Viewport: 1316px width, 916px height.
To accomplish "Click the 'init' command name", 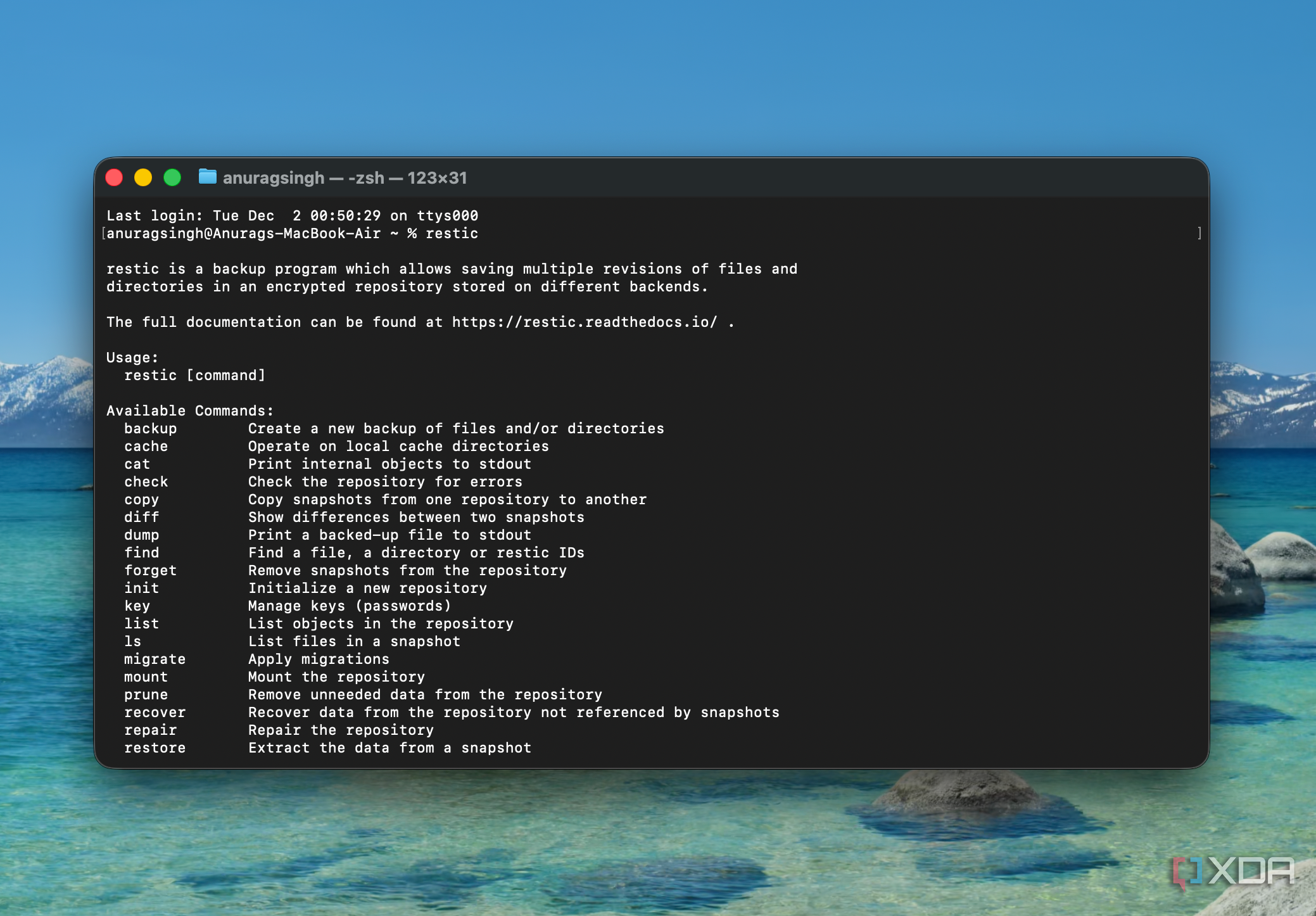I will click(142, 588).
